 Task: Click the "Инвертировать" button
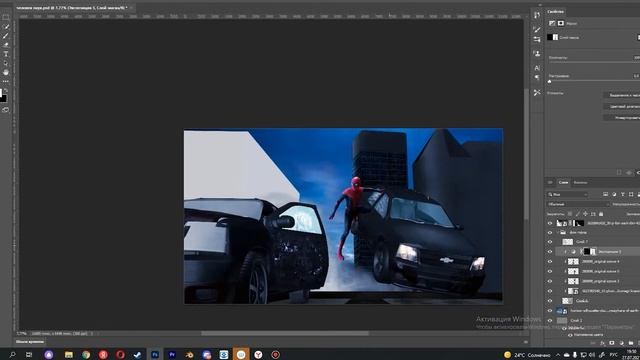pos(622,118)
